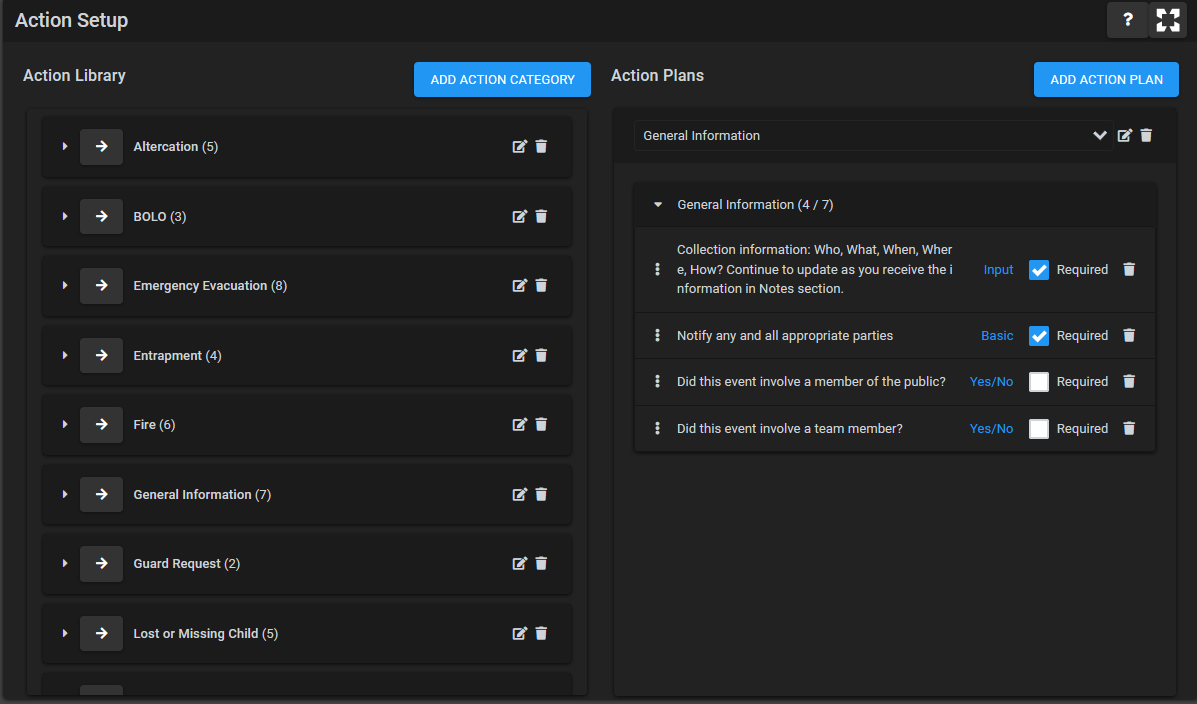Delete the Emergency Evacuation category
The height and width of the screenshot is (704, 1197).
coord(541,286)
